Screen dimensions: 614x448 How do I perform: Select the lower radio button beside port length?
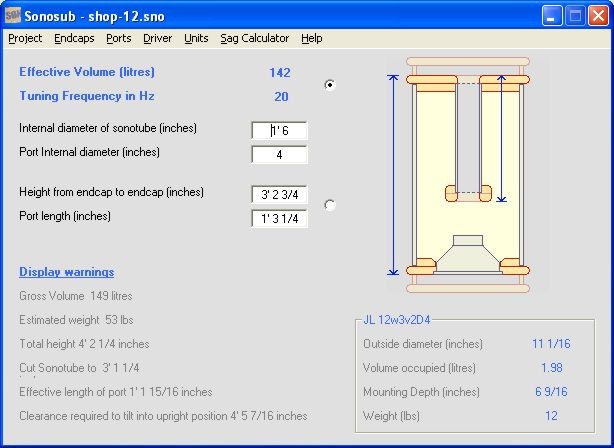coord(330,205)
